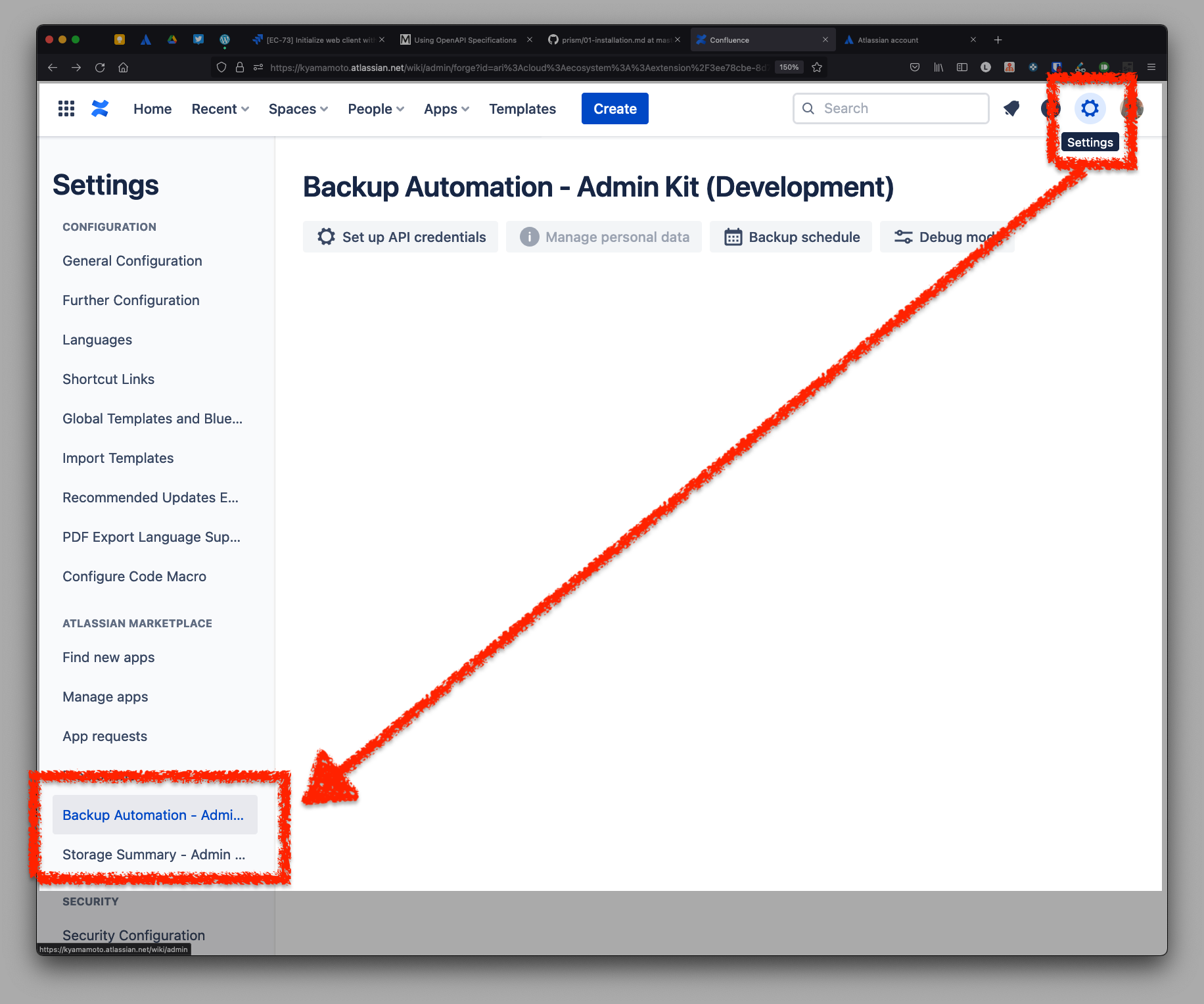Click the Settings gear icon
The height and width of the screenshot is (1004, 1204).
click(x=1090, y=108)
